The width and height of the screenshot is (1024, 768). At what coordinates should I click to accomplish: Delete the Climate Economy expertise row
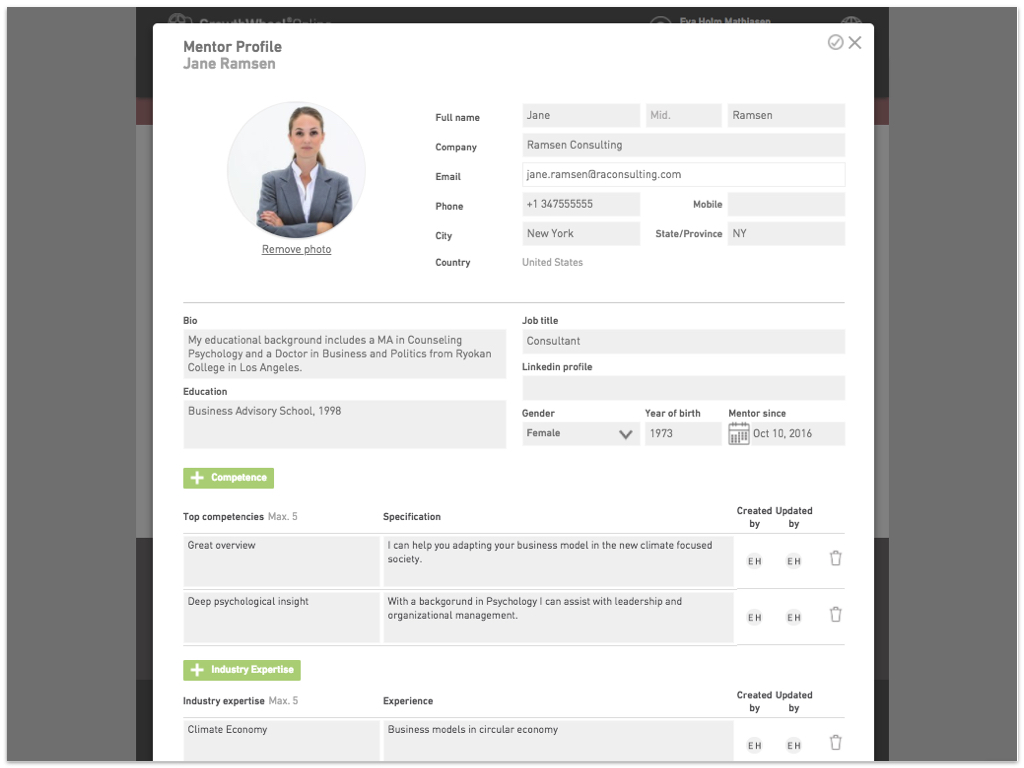(x=835, y=743)
